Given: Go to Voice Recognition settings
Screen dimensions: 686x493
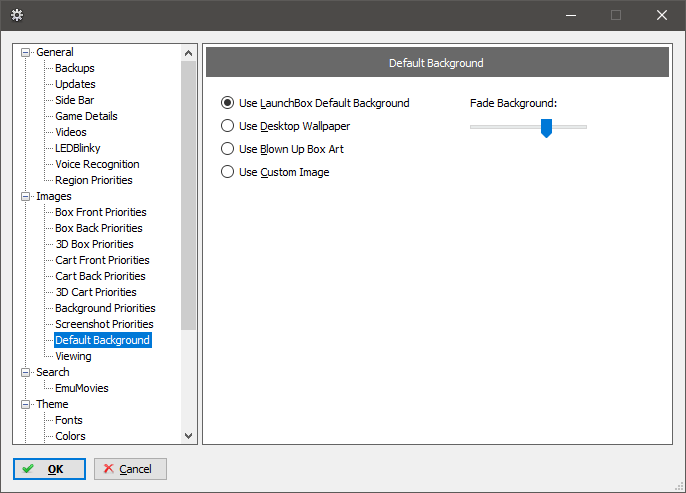Looking at the screenshot, I should click(x=97, y=164).
